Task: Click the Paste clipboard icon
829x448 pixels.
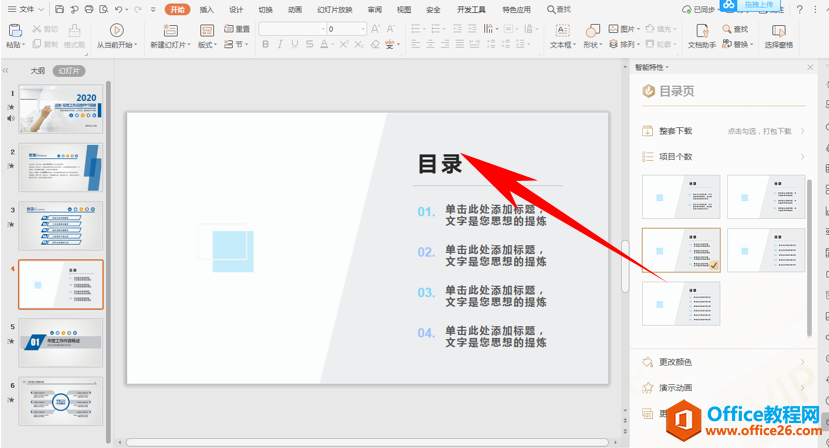Action: (x=14, y=32)
